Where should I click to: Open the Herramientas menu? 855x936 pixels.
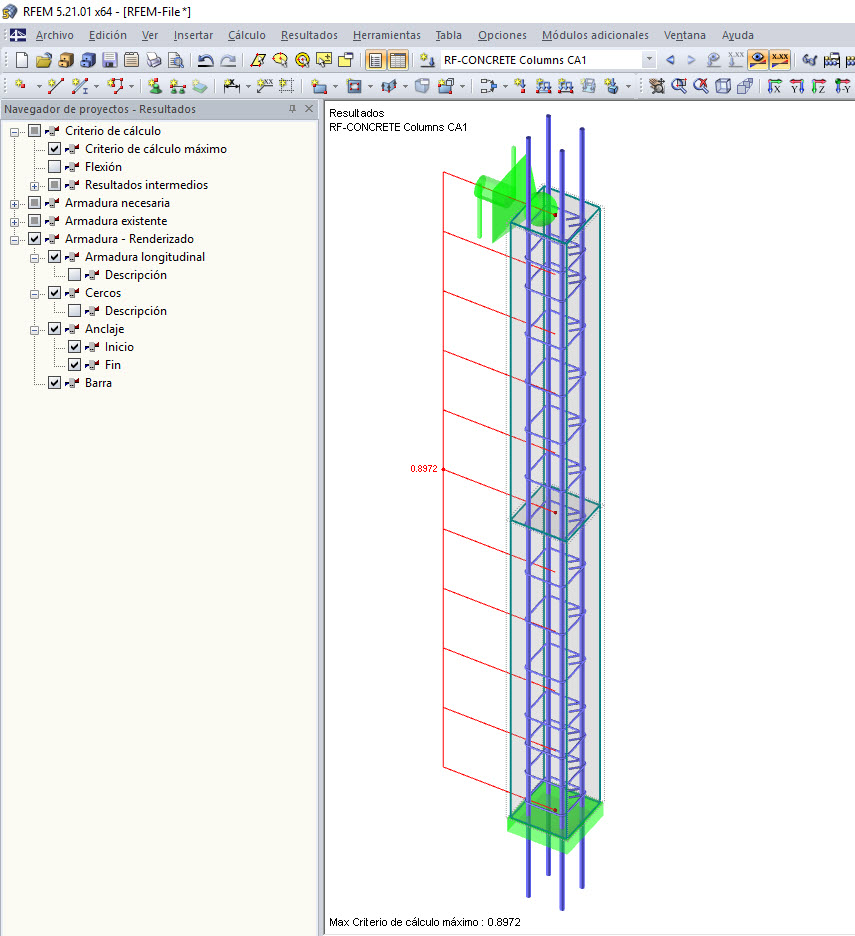[x=387, y=35]
